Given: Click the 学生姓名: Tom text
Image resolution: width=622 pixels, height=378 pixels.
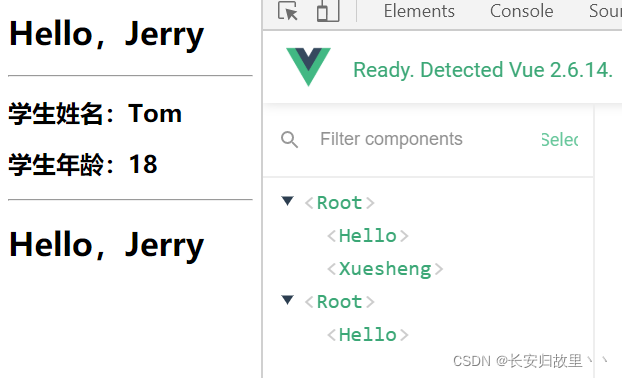Looking at the screenshot, I should [x=95, y=114].
